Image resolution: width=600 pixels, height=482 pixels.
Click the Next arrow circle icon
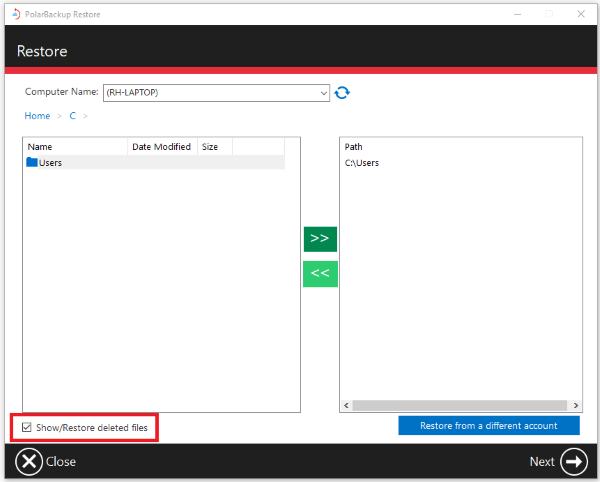pyautogui.click(x=574, y=461)
